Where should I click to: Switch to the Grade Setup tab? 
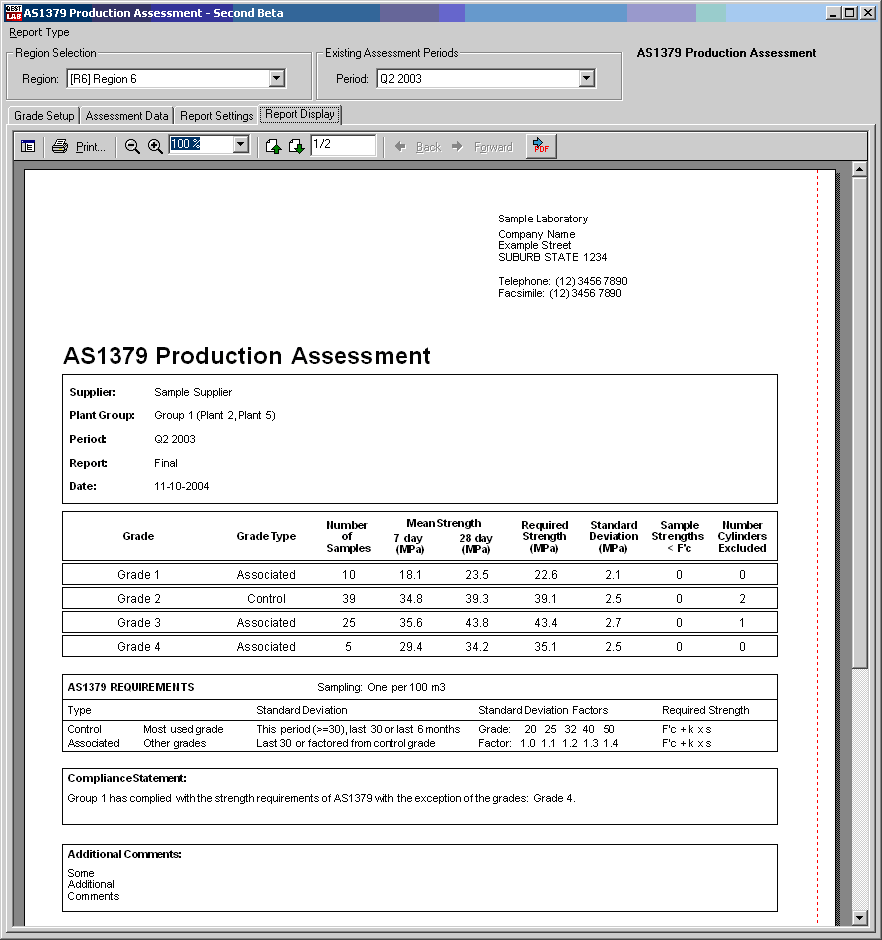click(x=44, y=116)
